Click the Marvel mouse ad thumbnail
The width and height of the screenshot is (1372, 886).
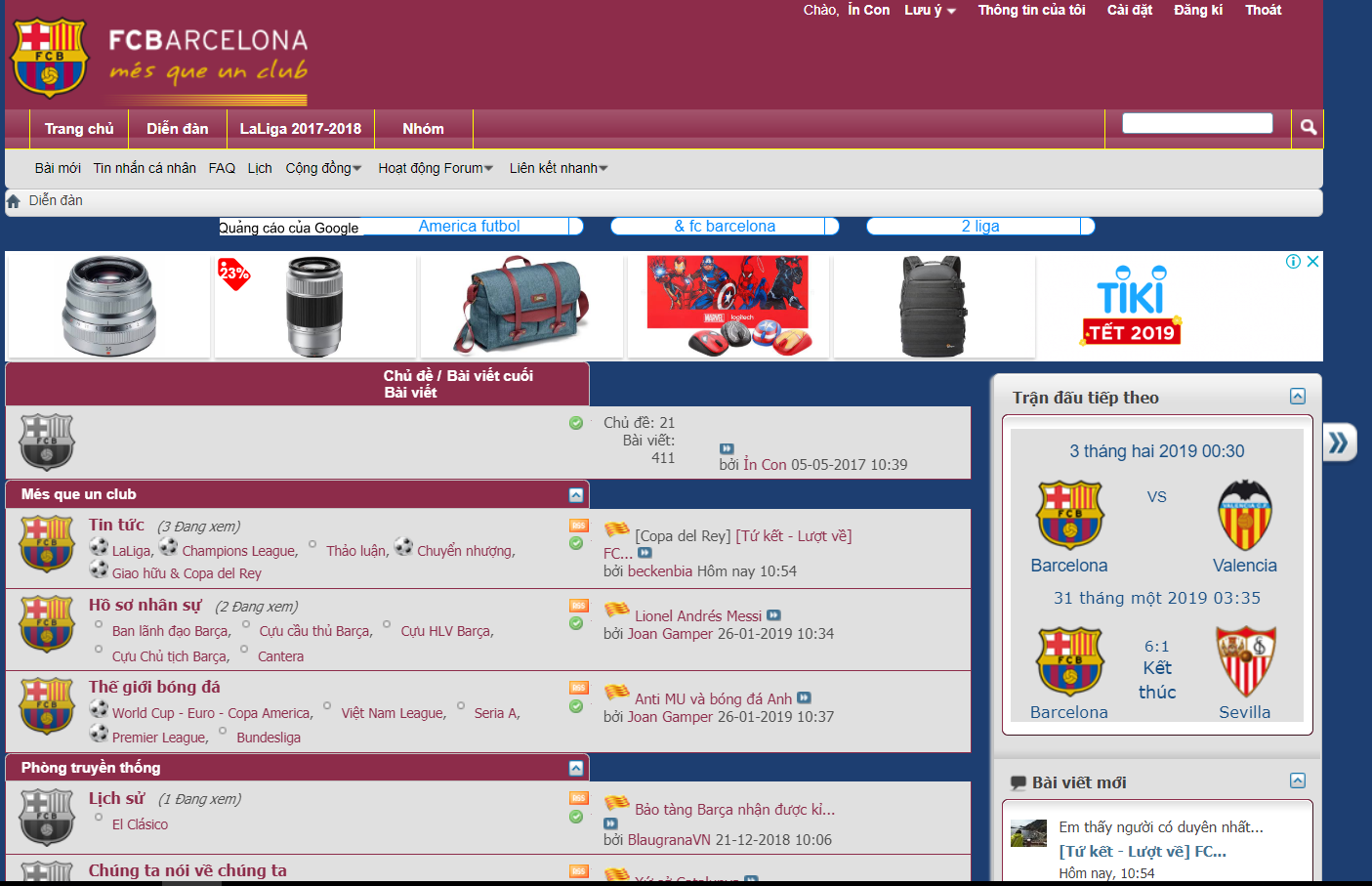728,307
